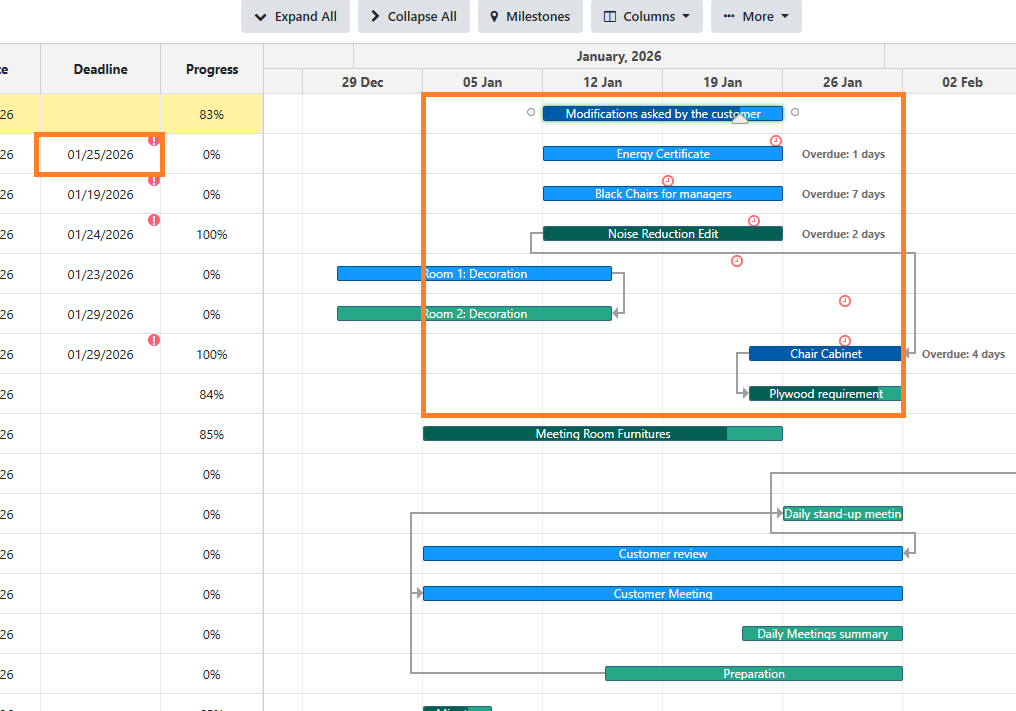Click red overdue alert beside 01/25/2026 deadline

click(x=154, y=141)
